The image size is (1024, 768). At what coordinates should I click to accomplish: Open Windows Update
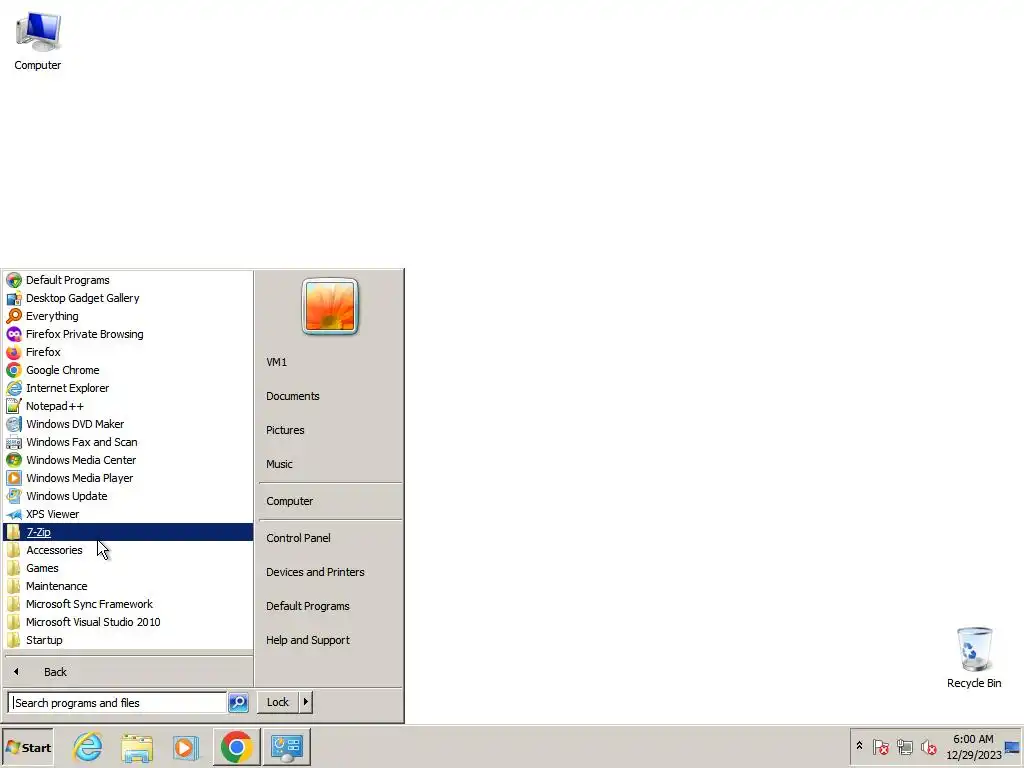coord(128,496)
